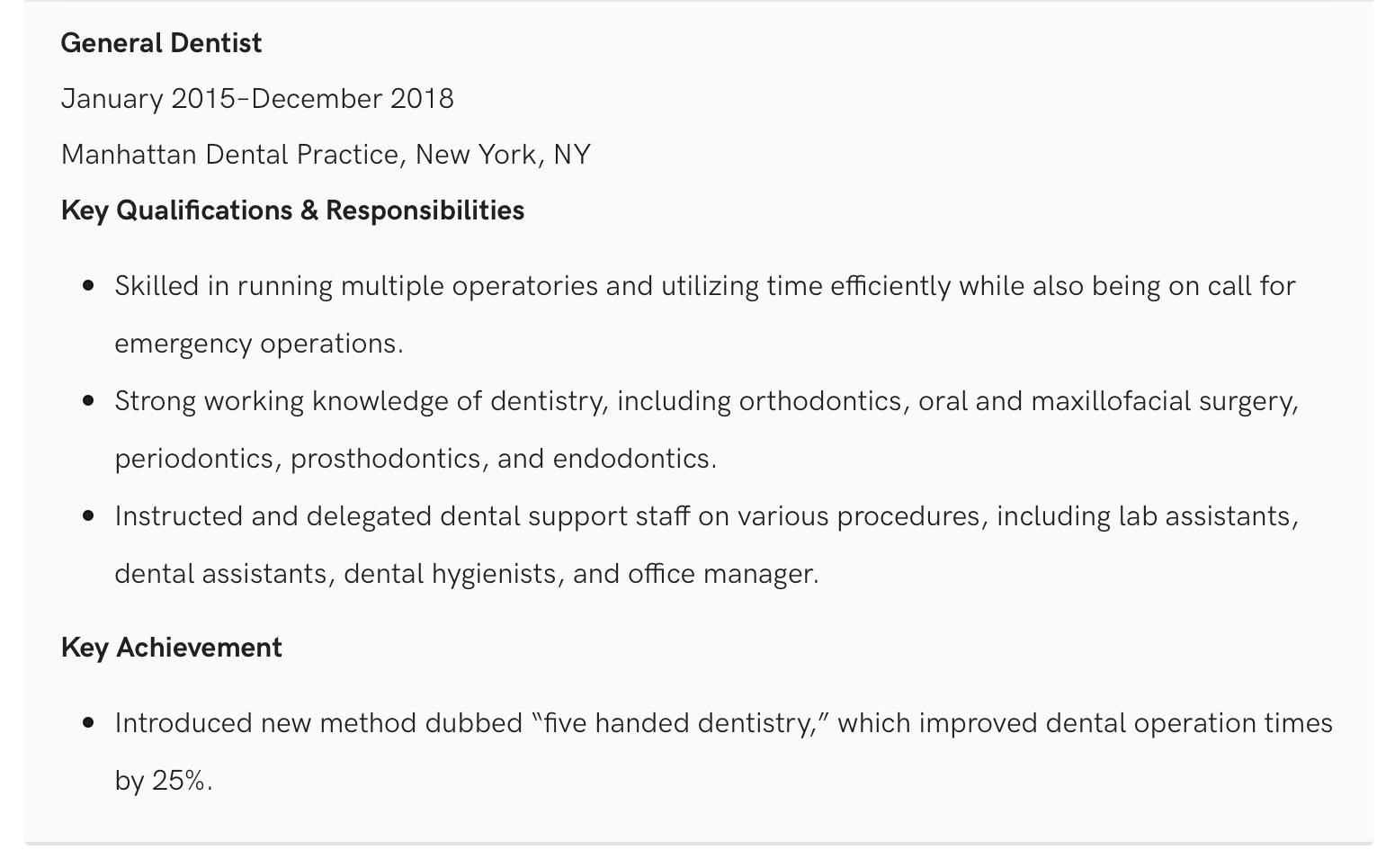
Task: Click the bullet dot before "Strong working knowledge"
Action: point(88,401)
